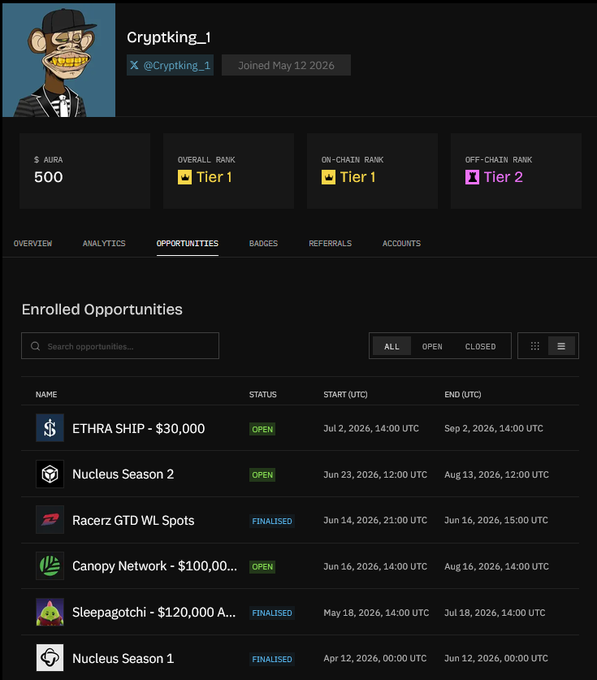Click the Bored Ape profile avatar
597x680 pixels.
(59, 60)
